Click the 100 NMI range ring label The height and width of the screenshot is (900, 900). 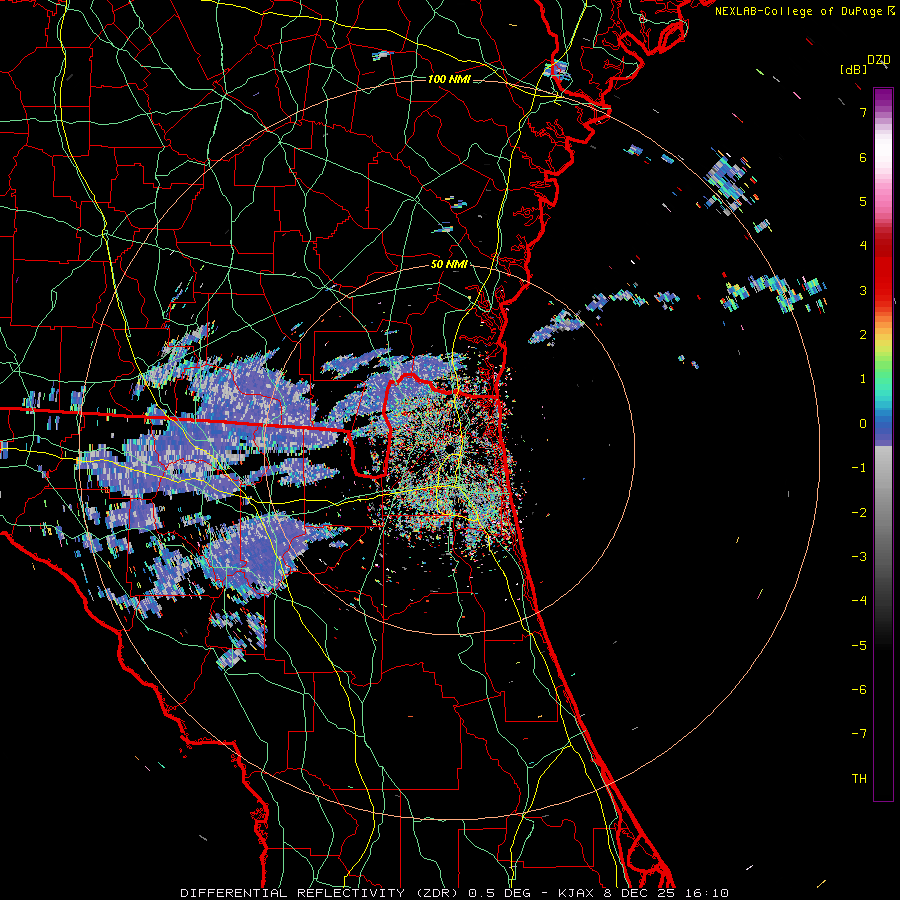[449, 79]
